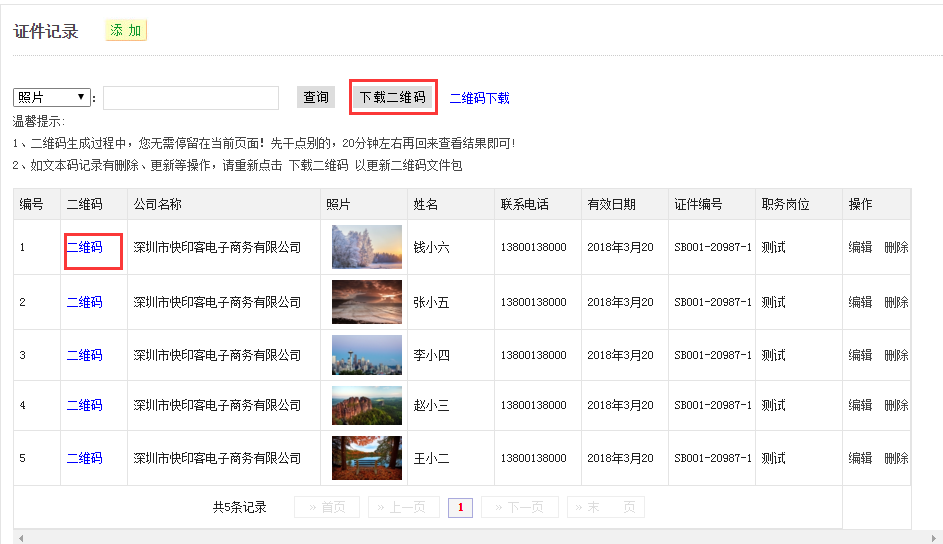Click the autumn bench photo thumbnail
The height and width of the screenshot is (544, 943).
point(366,458)
